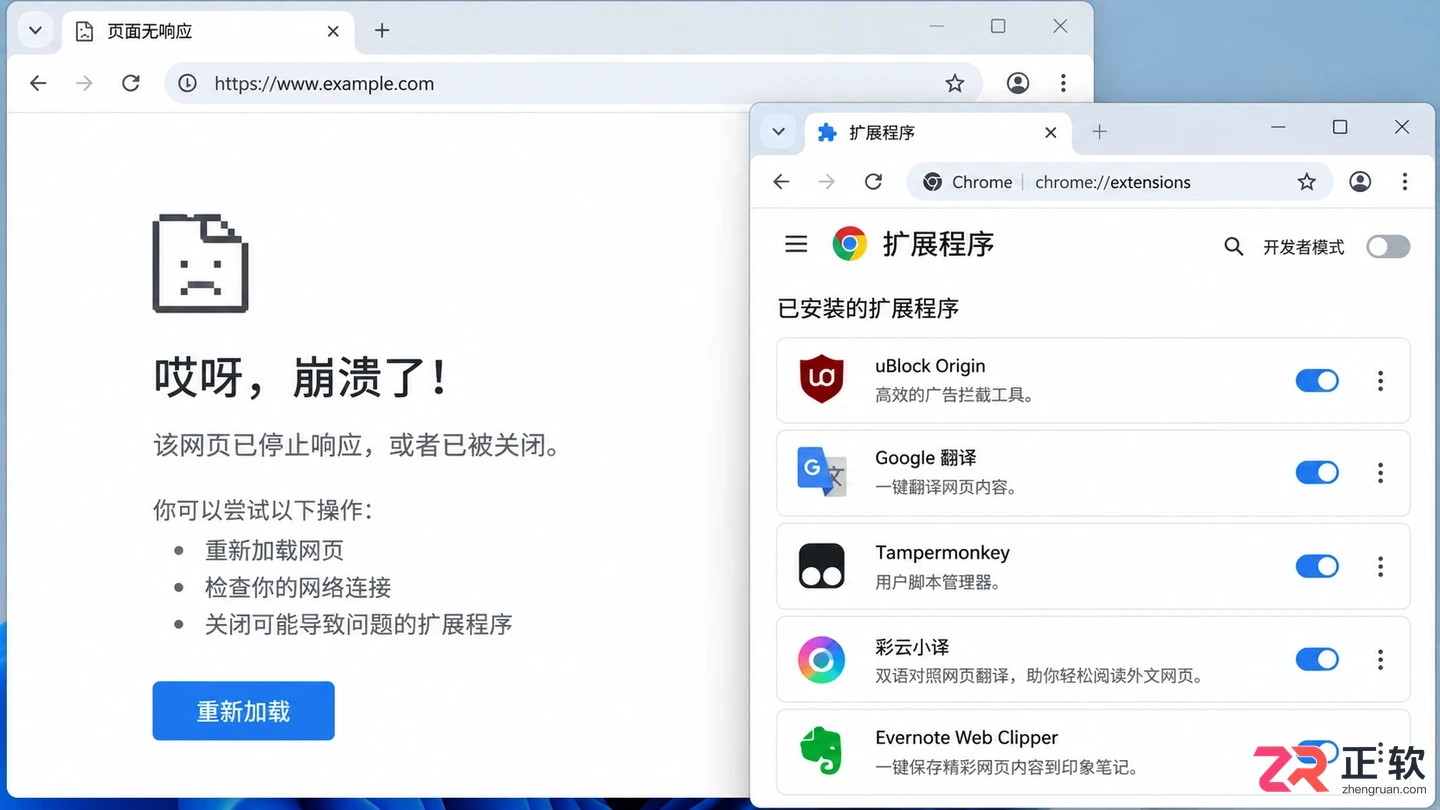Open profile avatar in example.com window
The width and height of the screenshot is (1440, 810).
point(1018,83)
